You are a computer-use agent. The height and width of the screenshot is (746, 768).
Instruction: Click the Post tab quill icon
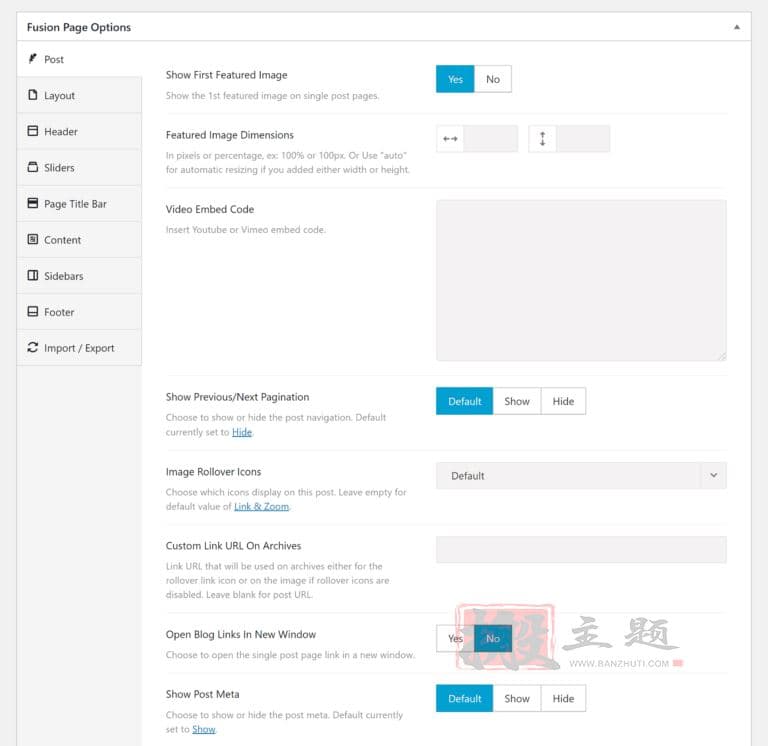click(32, 59)
